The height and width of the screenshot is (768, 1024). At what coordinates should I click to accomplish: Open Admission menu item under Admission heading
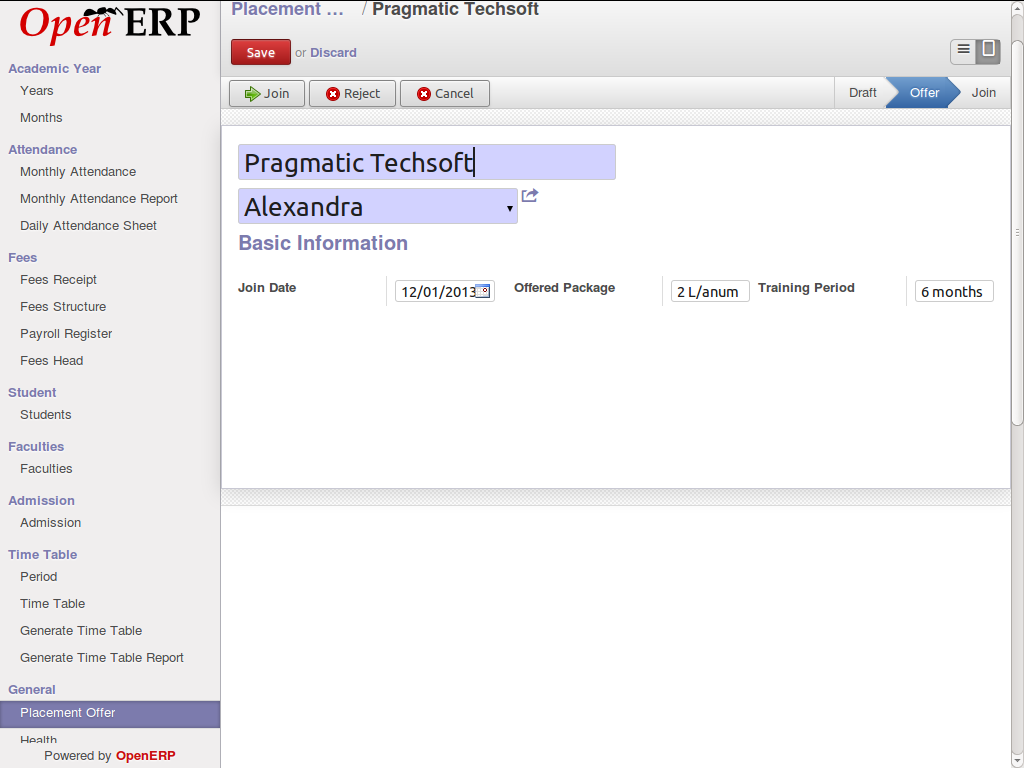[x=50, y=523]
